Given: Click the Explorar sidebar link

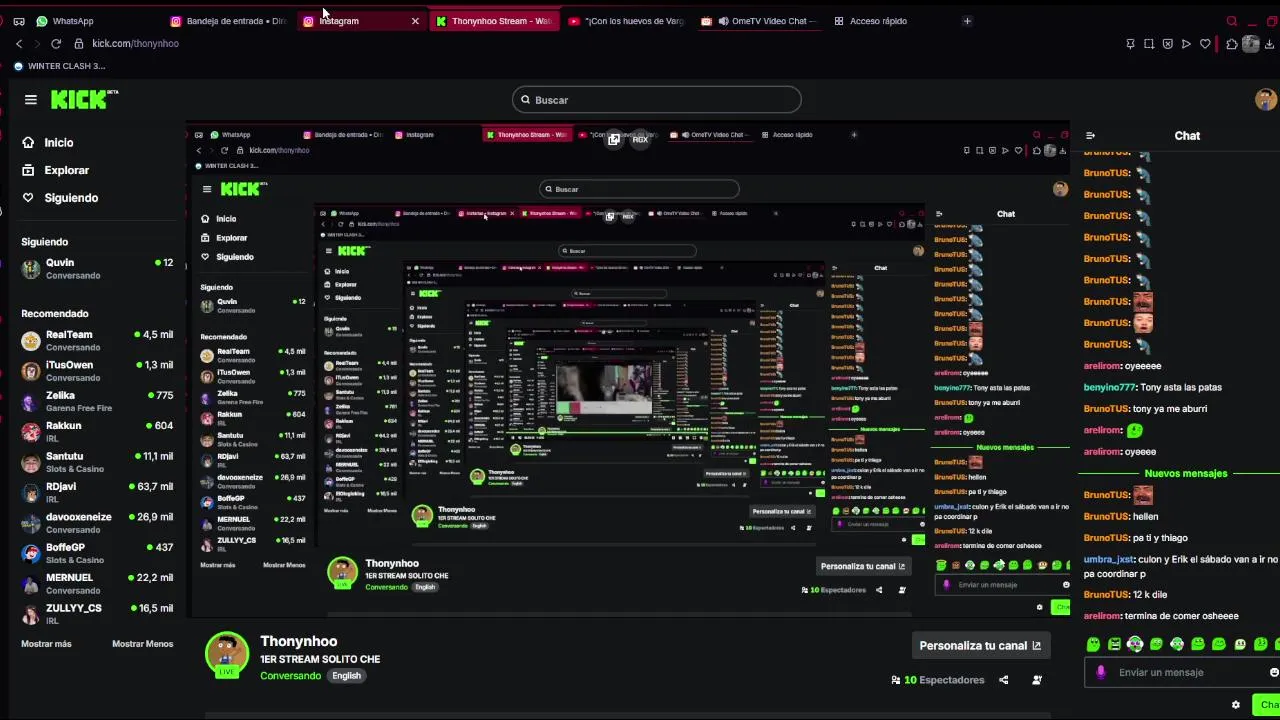Looking at the screenshot, I should coord(66,170).
